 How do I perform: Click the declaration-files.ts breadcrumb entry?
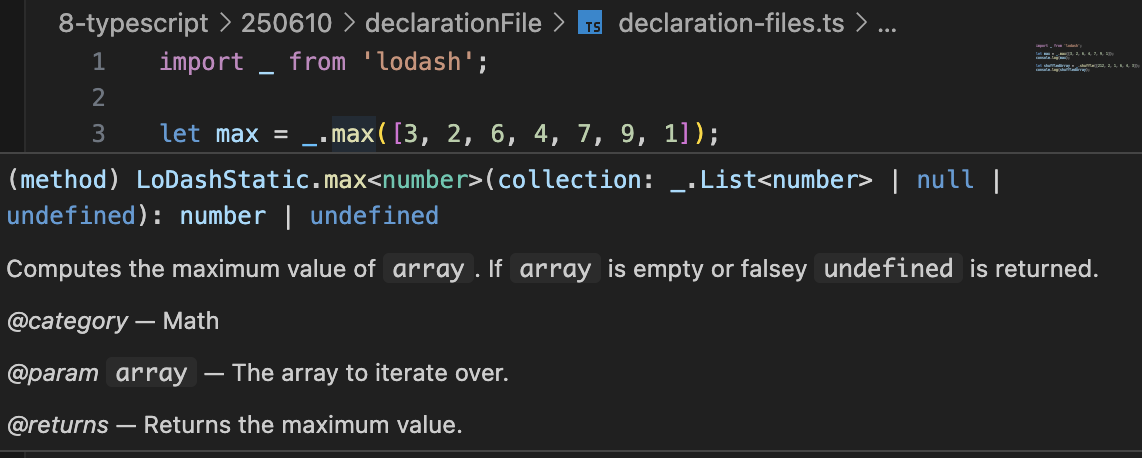click(x=731, y=24)
